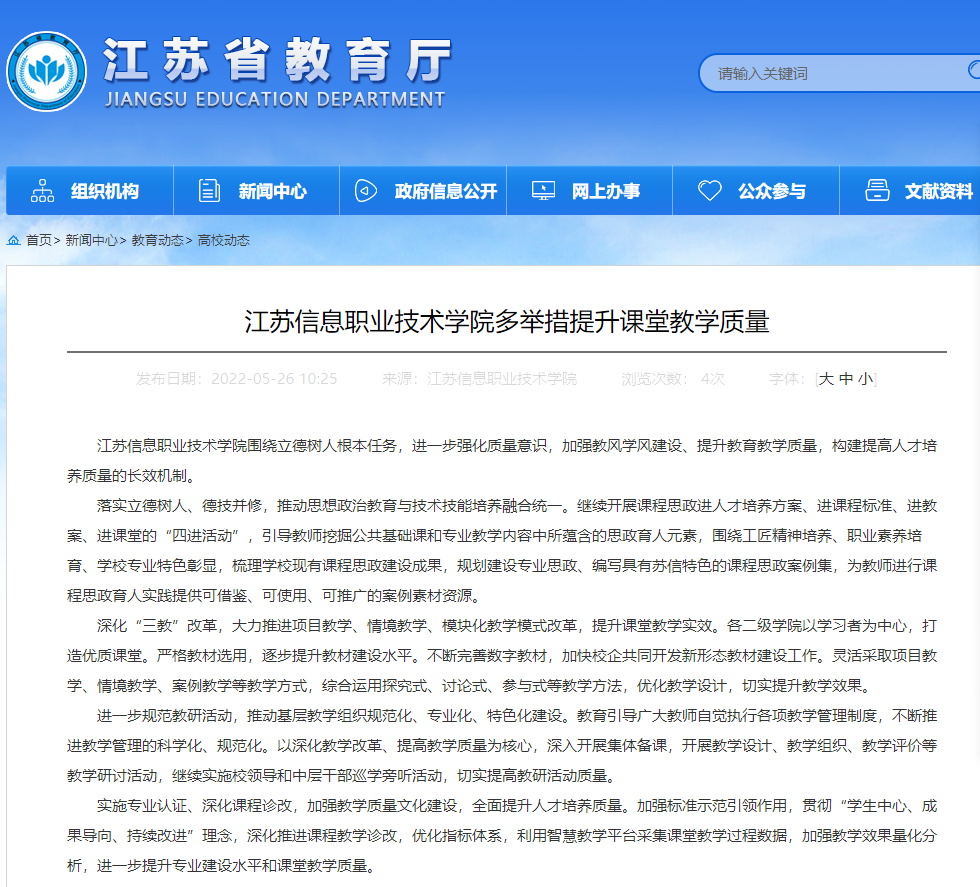Click the 江苏省教育厅 site title

(x=277, y=60)
